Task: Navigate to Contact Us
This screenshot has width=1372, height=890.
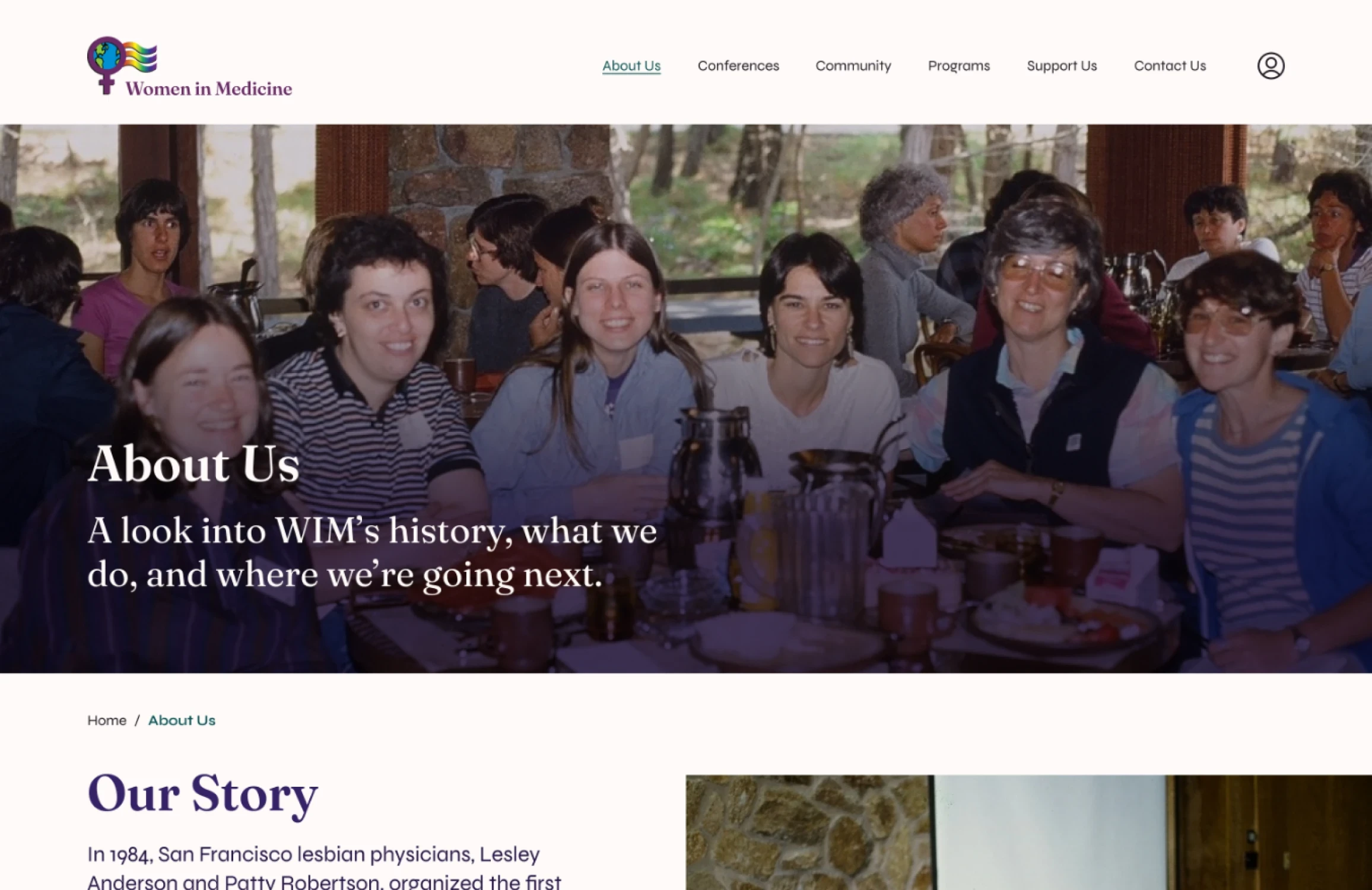Action: (x=1170, y=66)
